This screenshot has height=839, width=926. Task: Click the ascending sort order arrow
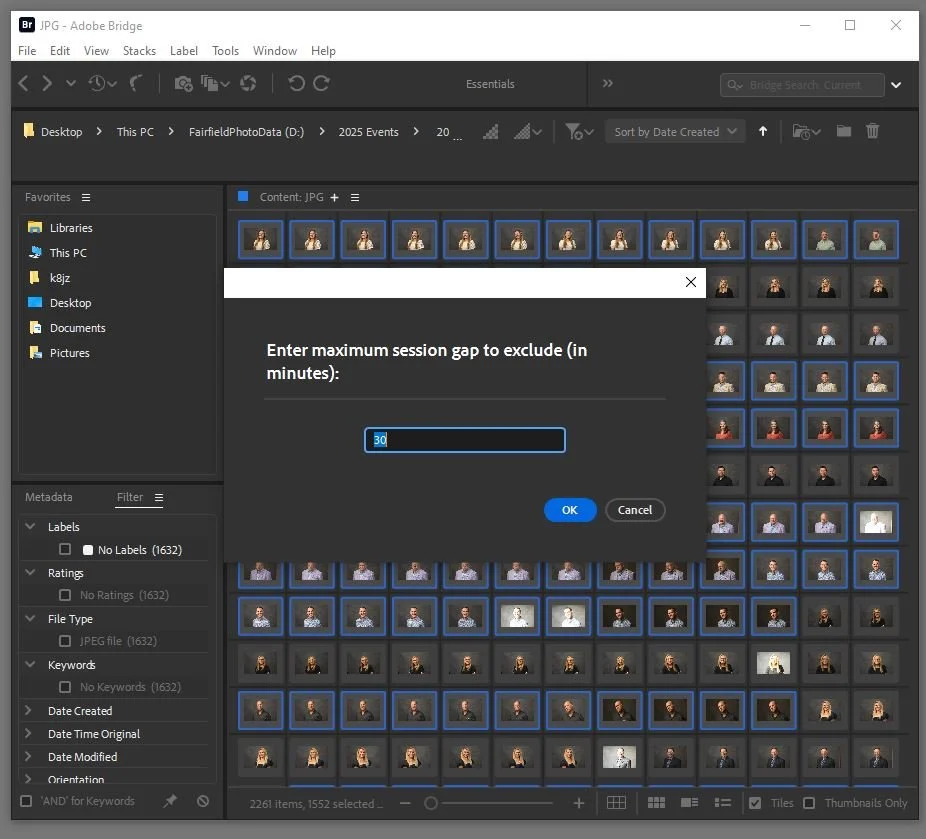[763, 131]
